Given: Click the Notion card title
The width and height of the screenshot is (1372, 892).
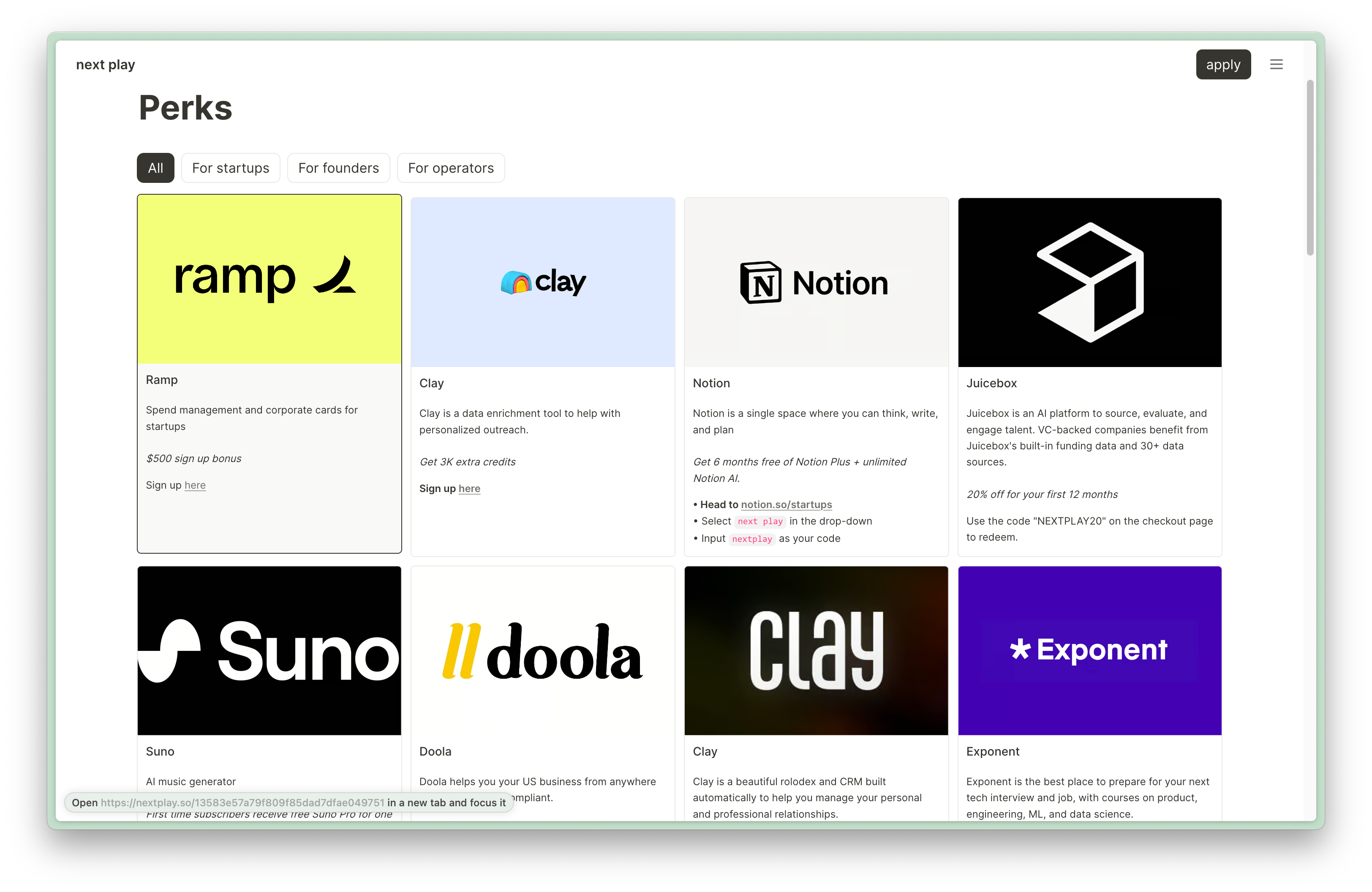Looking at the screenshot, I should 711,383.
